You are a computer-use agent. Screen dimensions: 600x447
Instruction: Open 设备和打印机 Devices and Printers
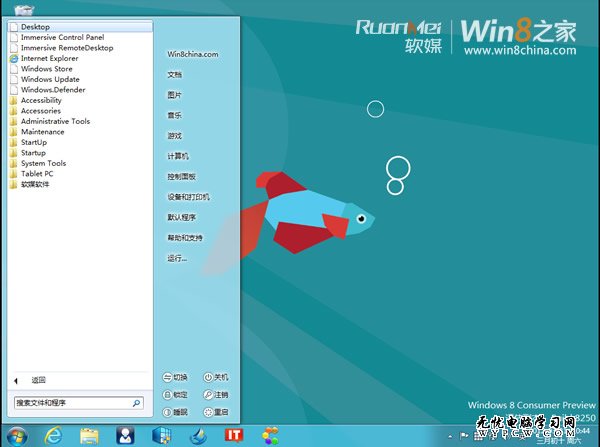click(x=188, y=197)
